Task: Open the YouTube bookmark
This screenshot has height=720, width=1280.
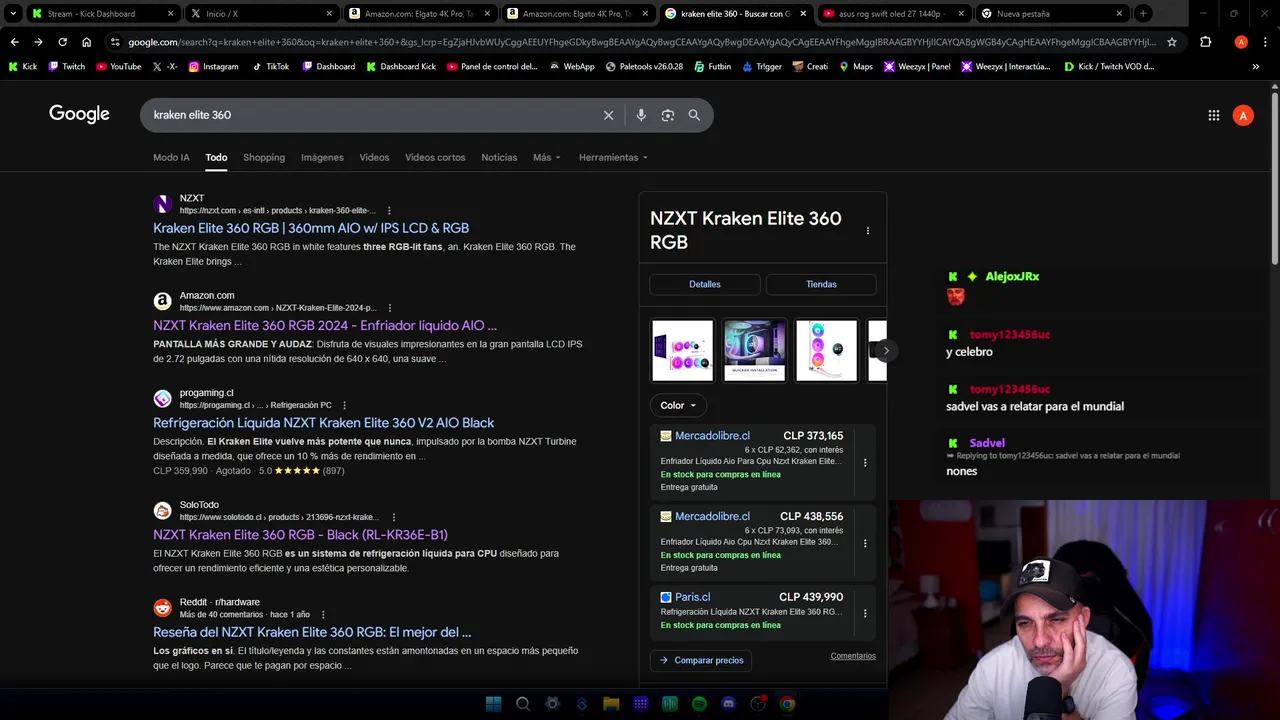Action: pyautogui.click(x=118, y=66)
